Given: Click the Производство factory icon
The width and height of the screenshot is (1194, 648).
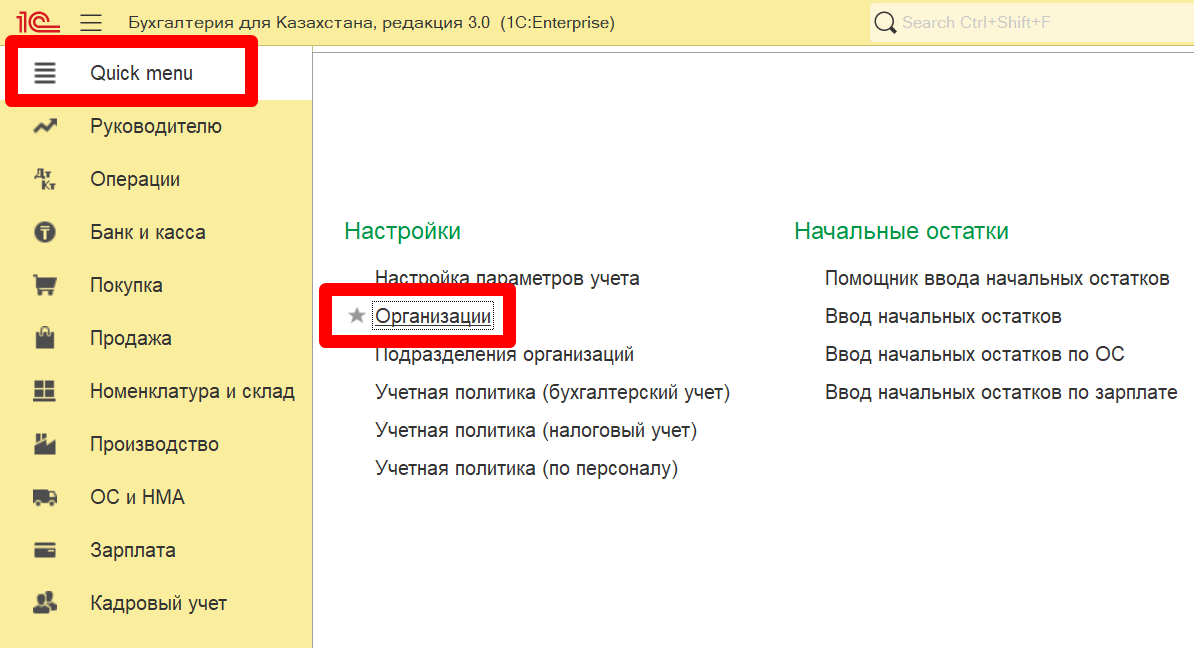Looking at the screenshot, I should click(45, 443).
